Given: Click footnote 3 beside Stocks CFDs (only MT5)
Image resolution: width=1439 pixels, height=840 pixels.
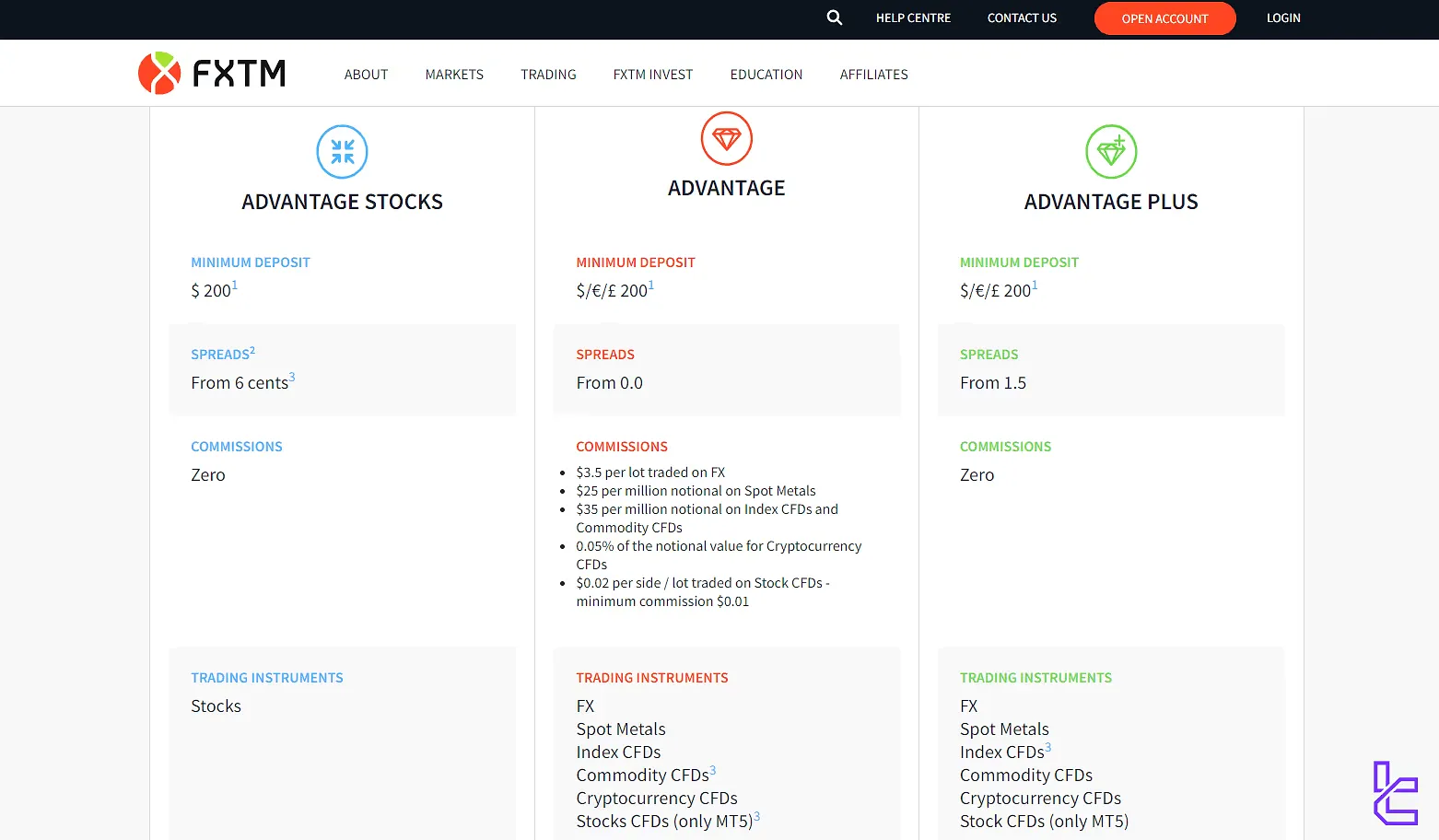Looking at the screenshot, I should 757,816.
